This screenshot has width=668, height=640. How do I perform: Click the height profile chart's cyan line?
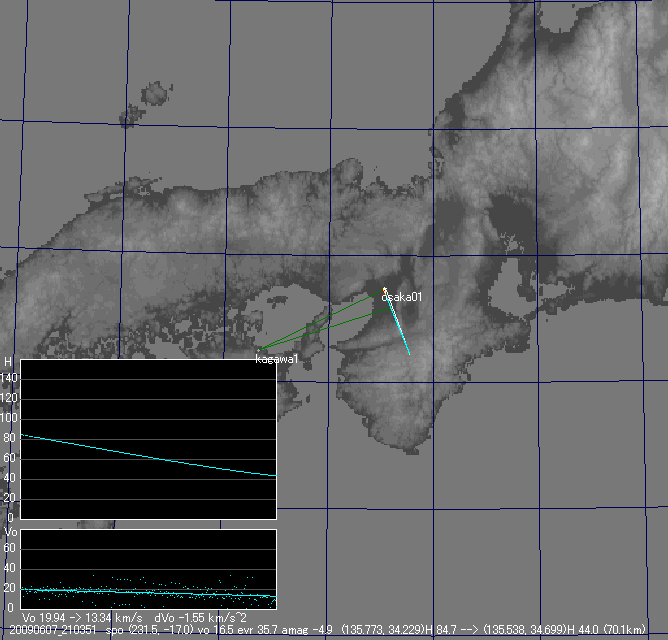coord(149,455)
